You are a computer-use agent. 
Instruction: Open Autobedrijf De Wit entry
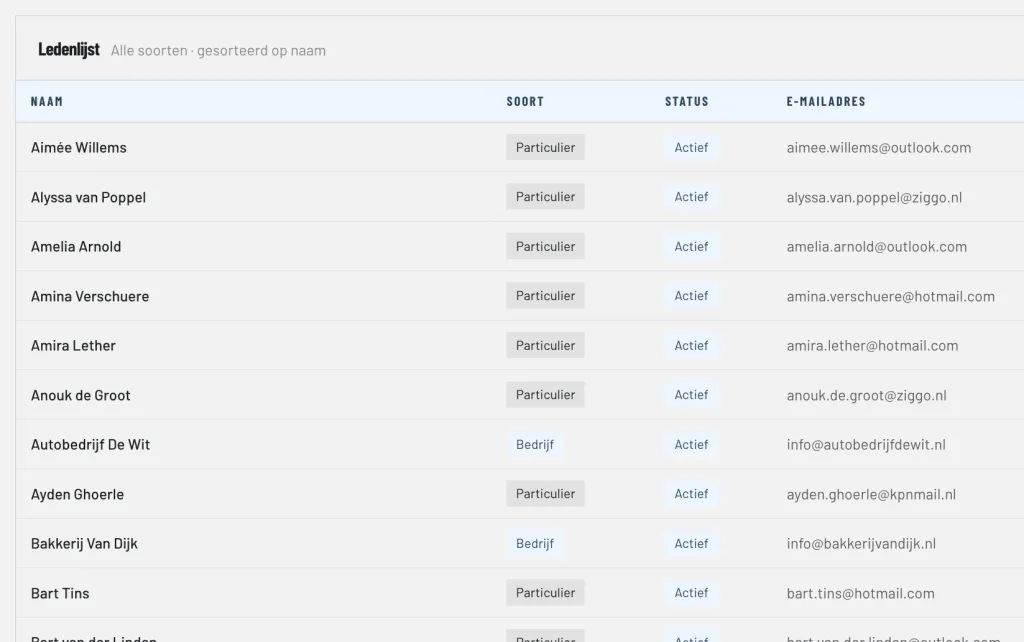tap(90, 445)
